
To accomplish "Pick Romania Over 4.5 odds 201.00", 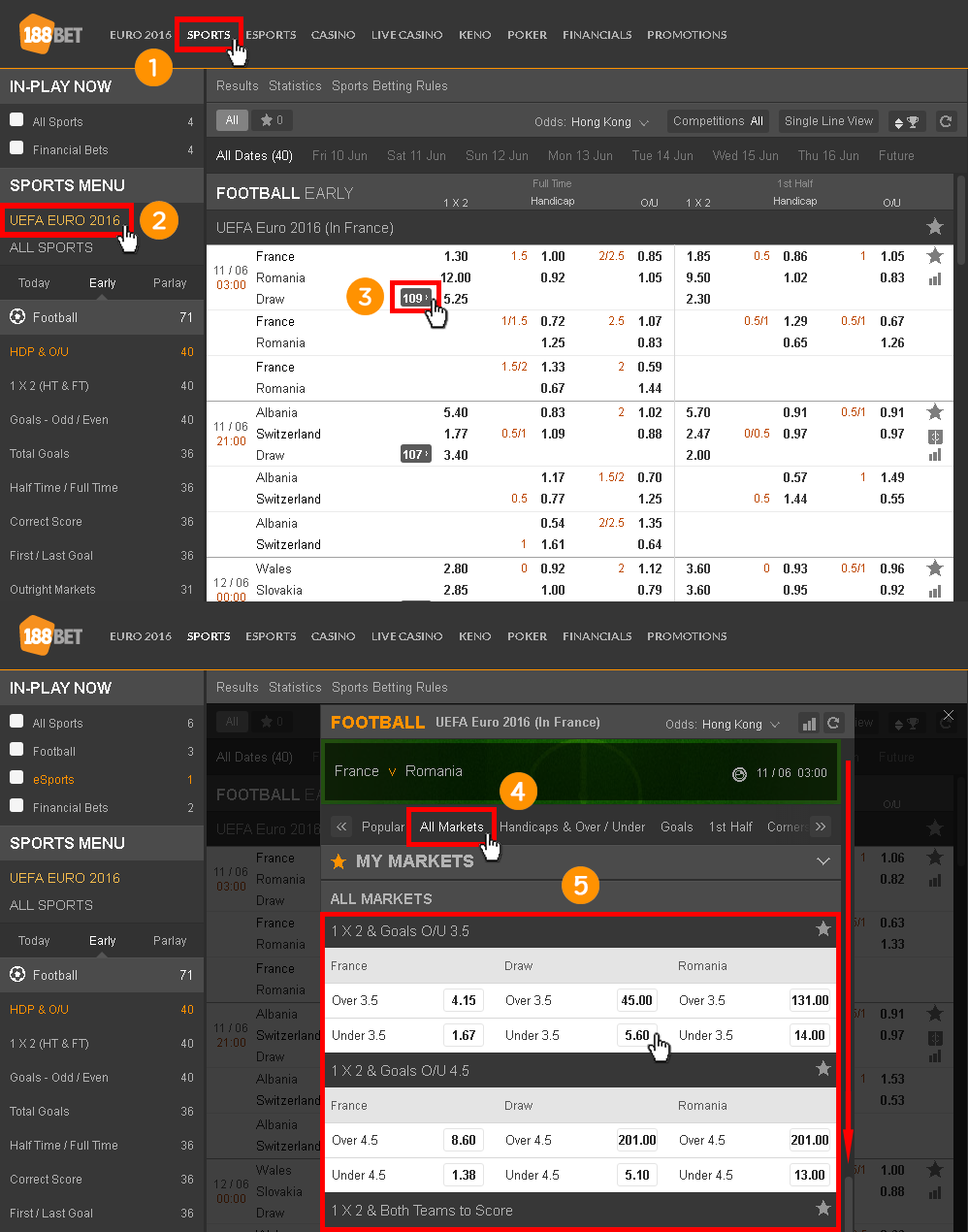I will pos(810,1140).
